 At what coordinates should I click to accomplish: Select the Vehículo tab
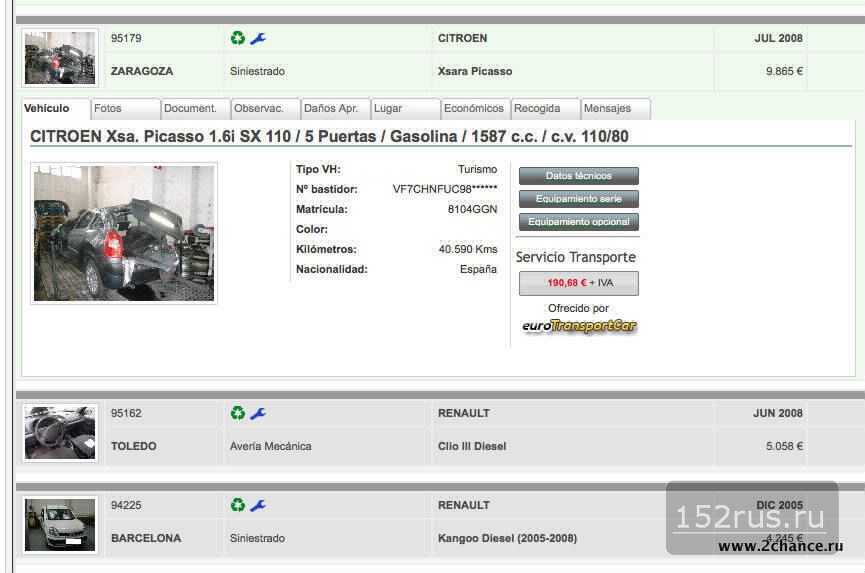[x=55, y=109]
